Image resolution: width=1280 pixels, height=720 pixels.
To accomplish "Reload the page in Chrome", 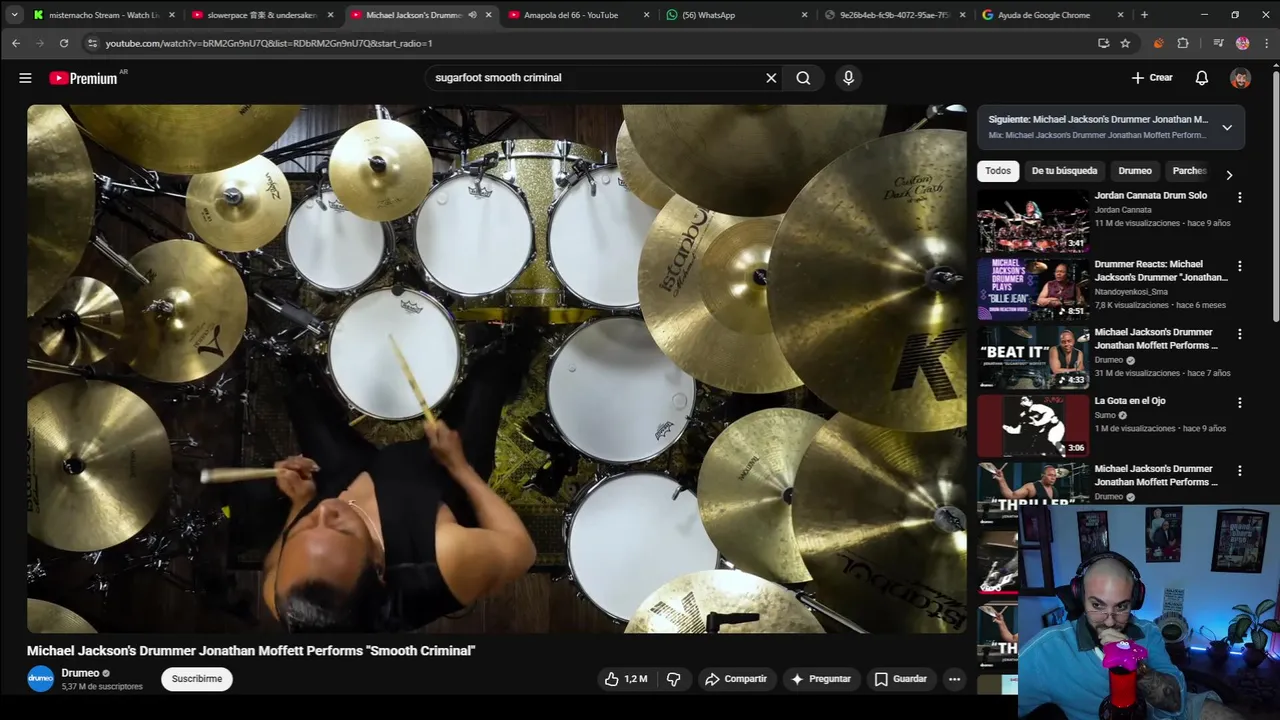I will coord(64,43).
